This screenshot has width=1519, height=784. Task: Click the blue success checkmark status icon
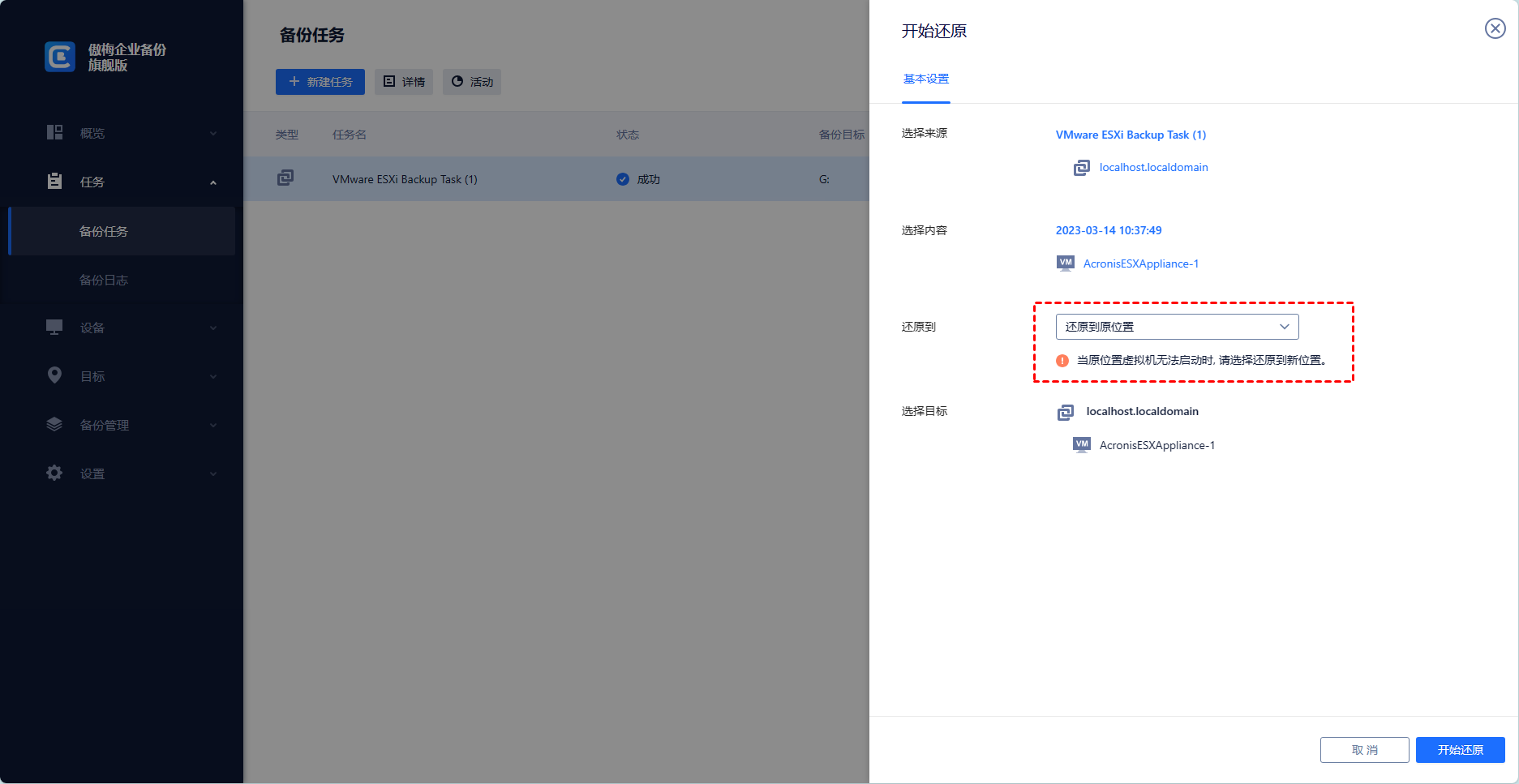point(623,179)
